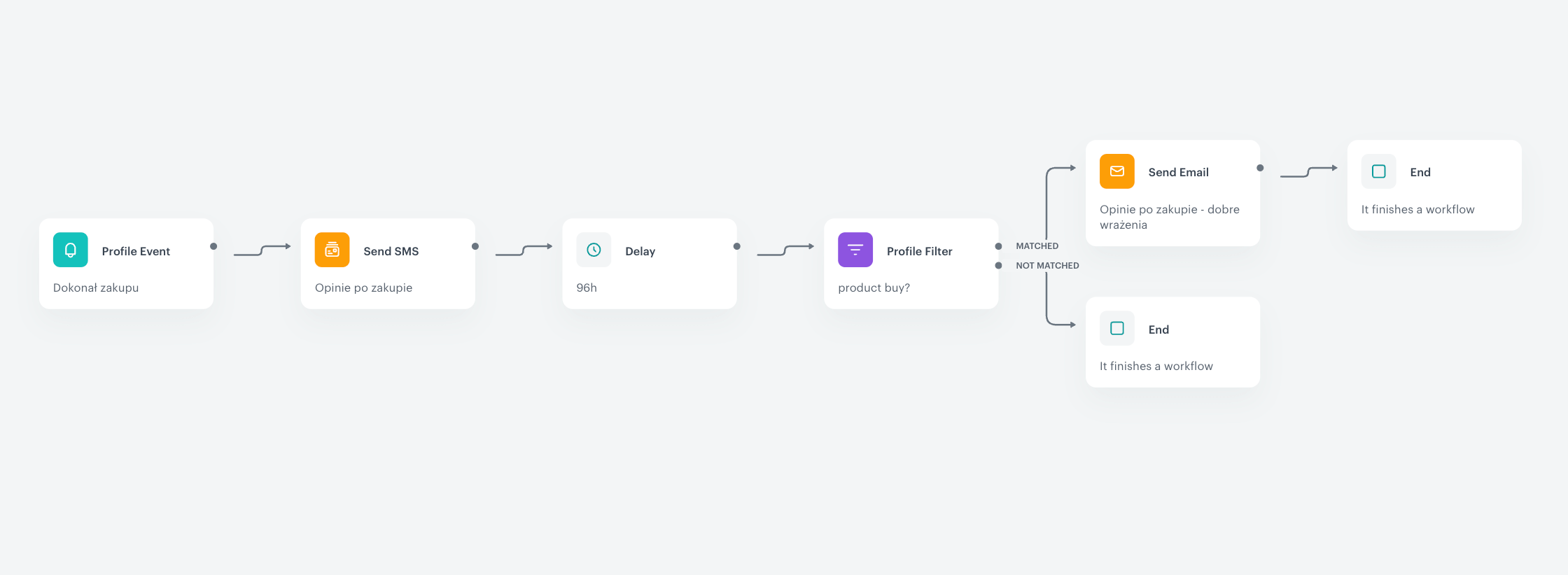Viewport: 1568px width, 575px height.
Task: Select the Profile Event output connector dot
Action: pos(213,246)
